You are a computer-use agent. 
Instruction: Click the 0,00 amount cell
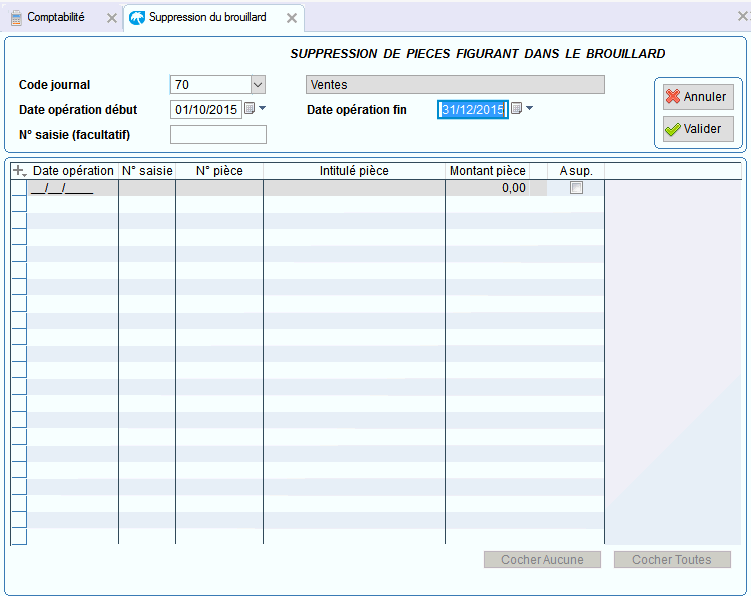click(488, 188)
